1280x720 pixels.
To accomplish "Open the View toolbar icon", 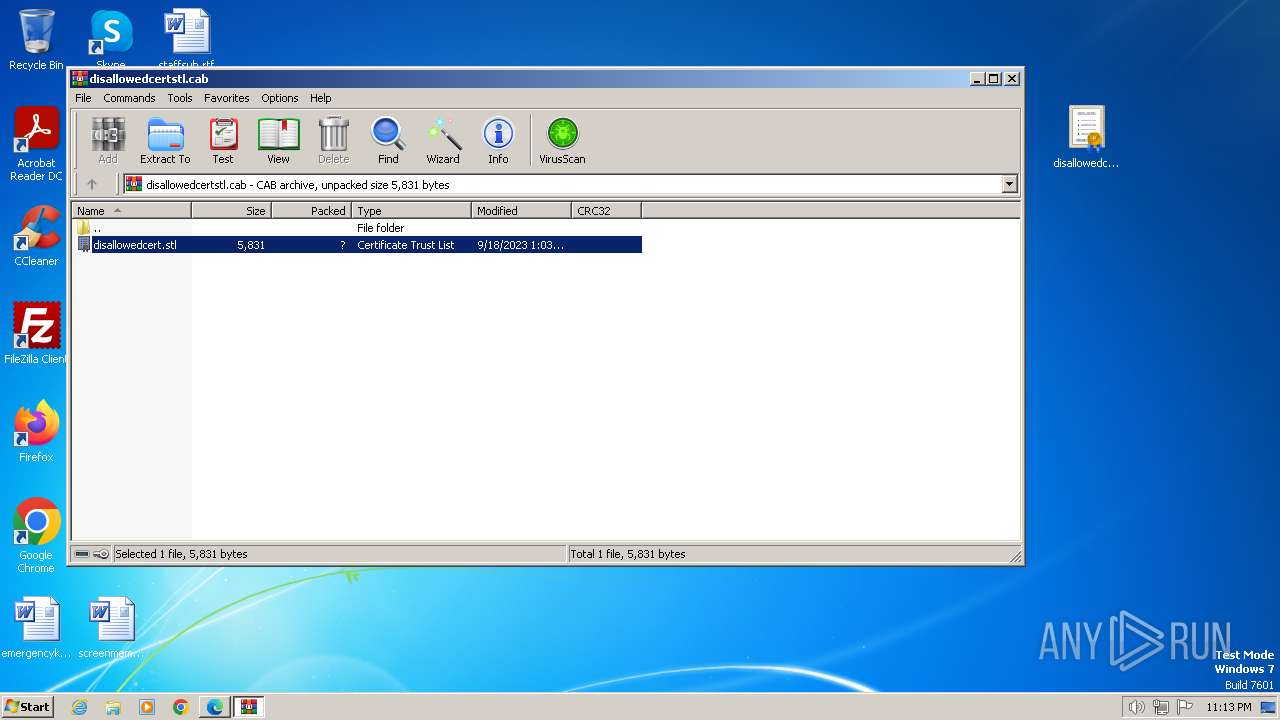I will pos(278,141).
